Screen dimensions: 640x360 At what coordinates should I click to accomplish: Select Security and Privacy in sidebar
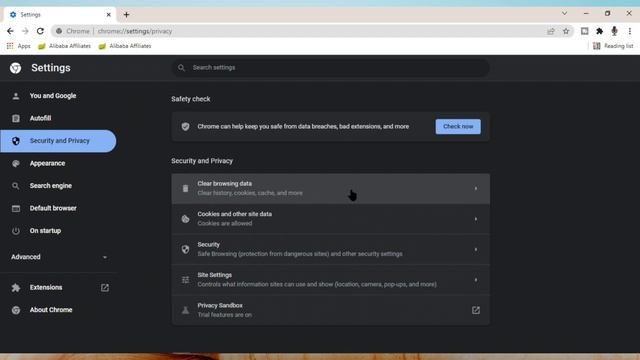[x=58, y=141]
